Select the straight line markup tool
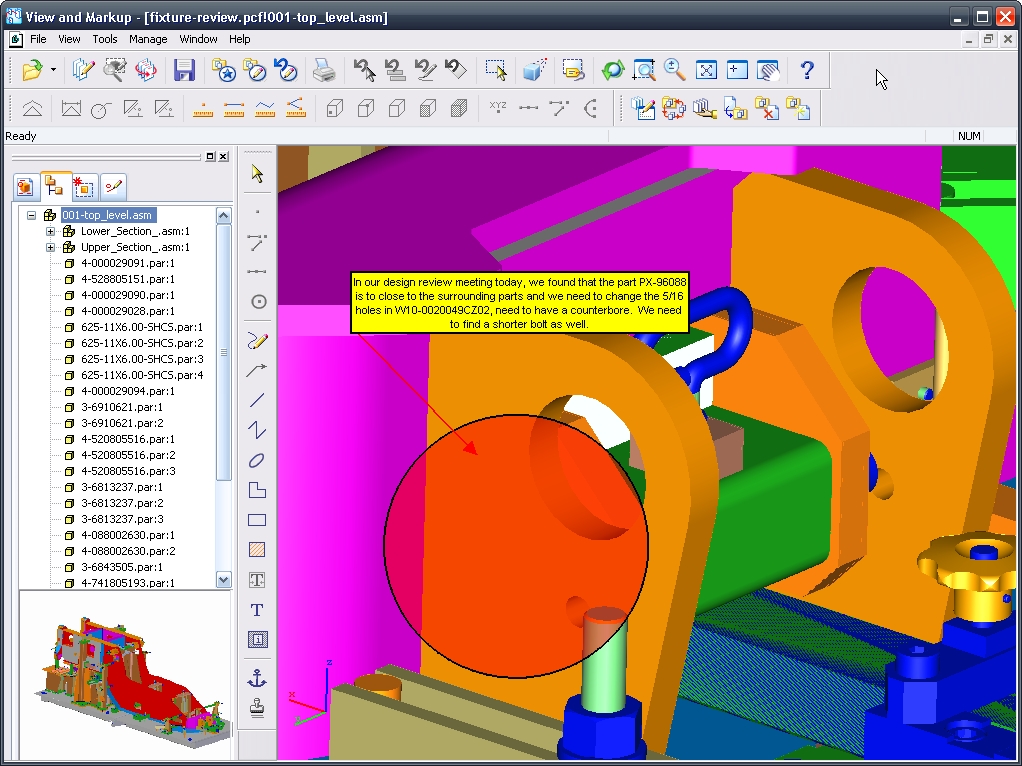The image size is (1022, 766). click(x=257, y=400)
